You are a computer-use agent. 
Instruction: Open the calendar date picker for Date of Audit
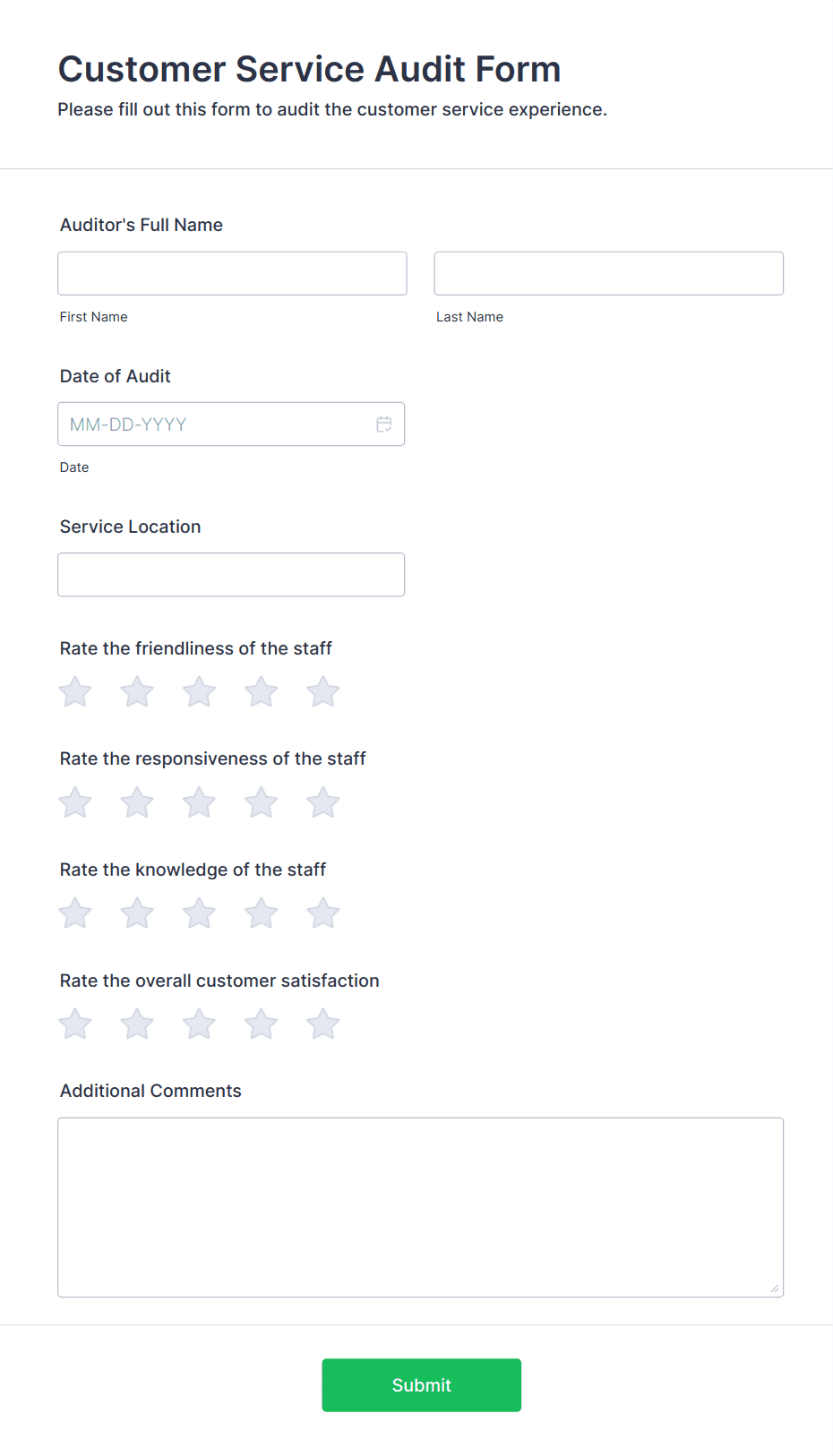click(x=384, y=424)
